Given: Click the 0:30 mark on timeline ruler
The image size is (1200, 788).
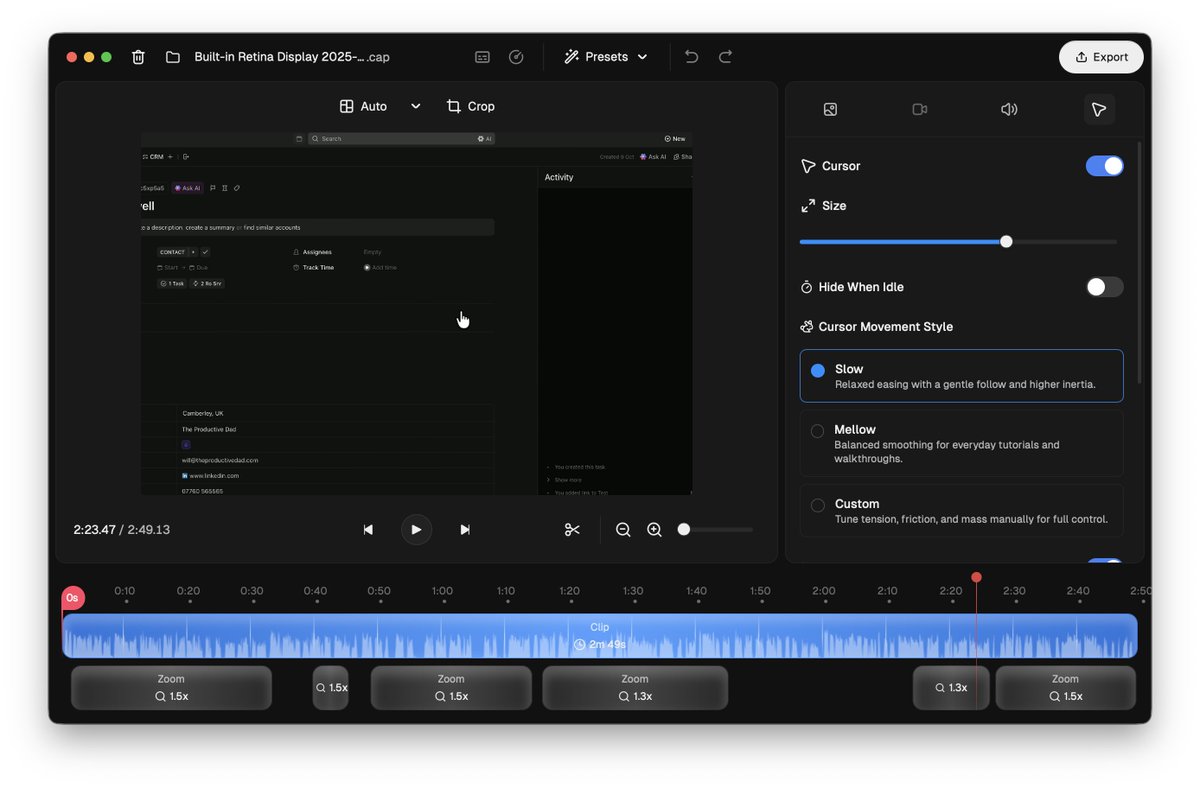Looking at the screenshot, I should pos(252,591).
